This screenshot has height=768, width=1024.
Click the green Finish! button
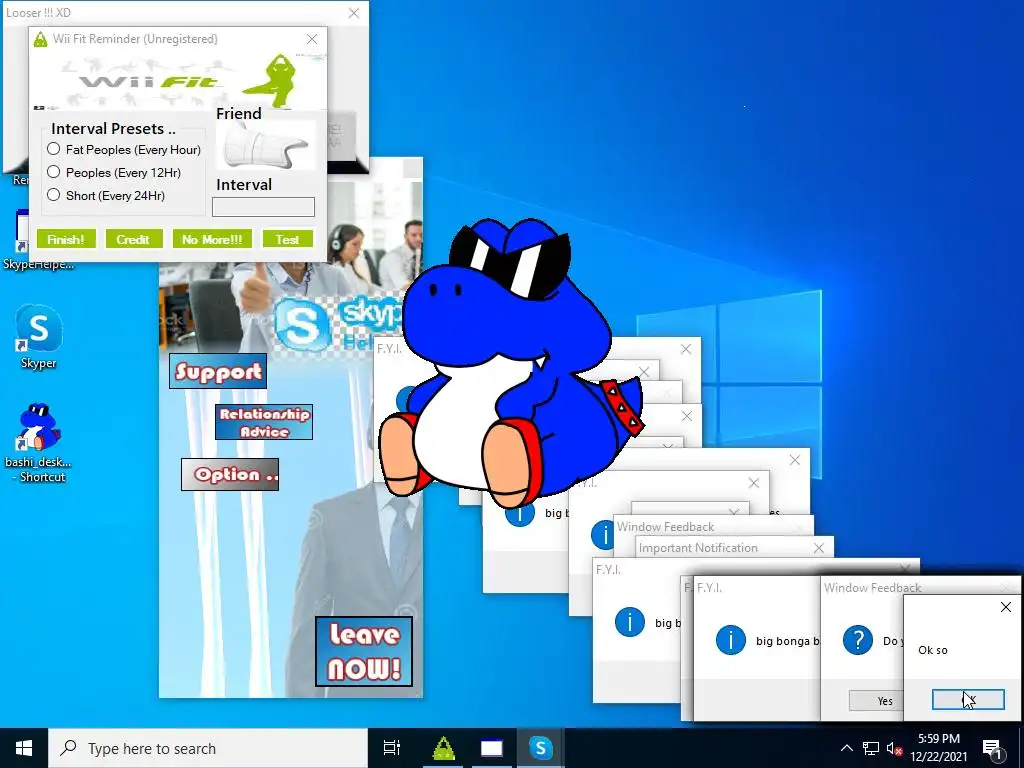click(x=66, y=239)
